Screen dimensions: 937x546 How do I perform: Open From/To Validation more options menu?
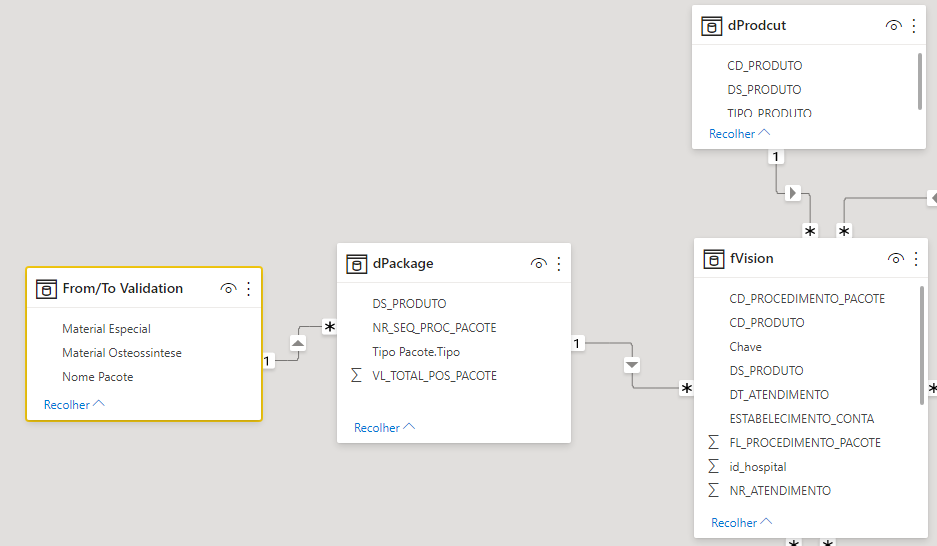point(249,289)
